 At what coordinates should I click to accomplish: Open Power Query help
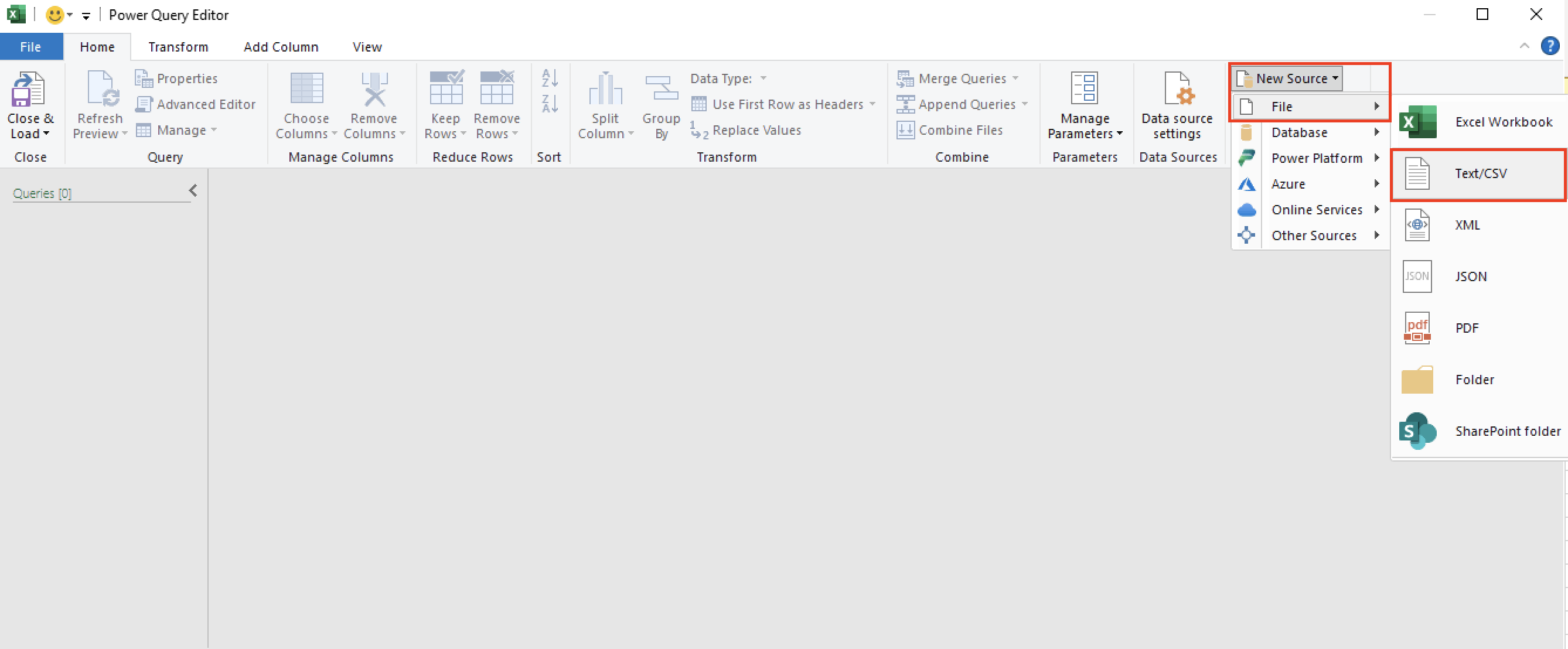click(1550, 46)
